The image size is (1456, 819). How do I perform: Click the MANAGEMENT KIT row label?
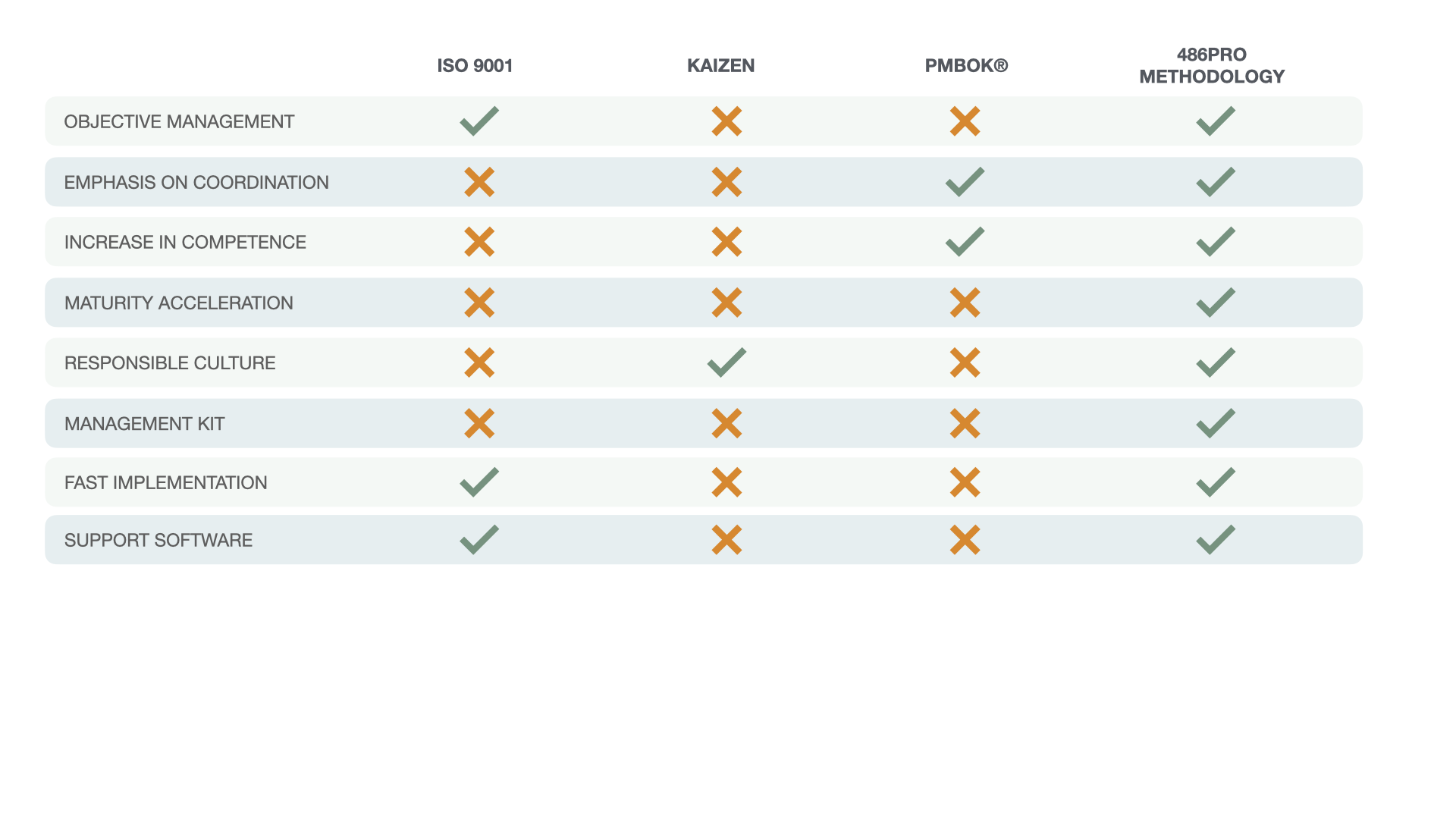click(x=144, y=424)
